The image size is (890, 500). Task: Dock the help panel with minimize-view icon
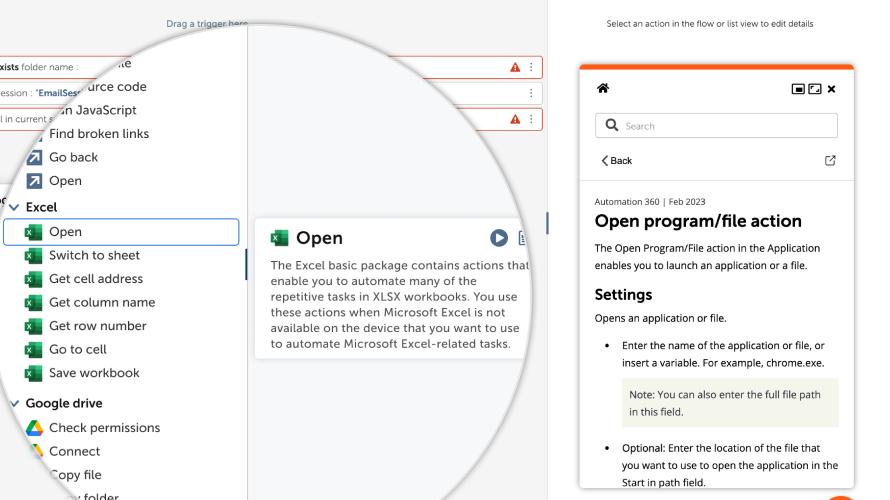pyautogui.click(x=798, y=89)
